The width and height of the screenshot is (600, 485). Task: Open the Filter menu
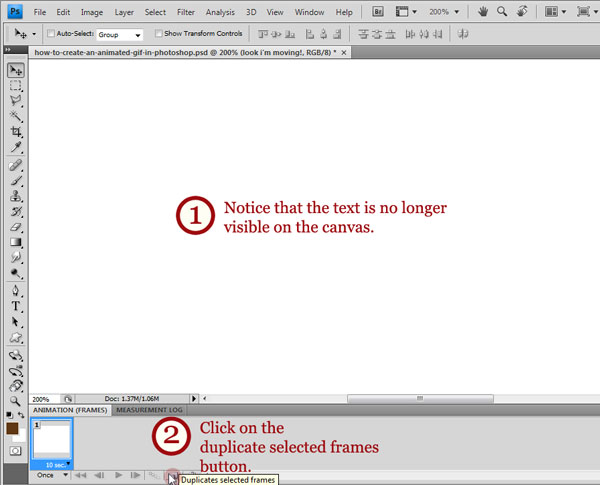(185, 12)
